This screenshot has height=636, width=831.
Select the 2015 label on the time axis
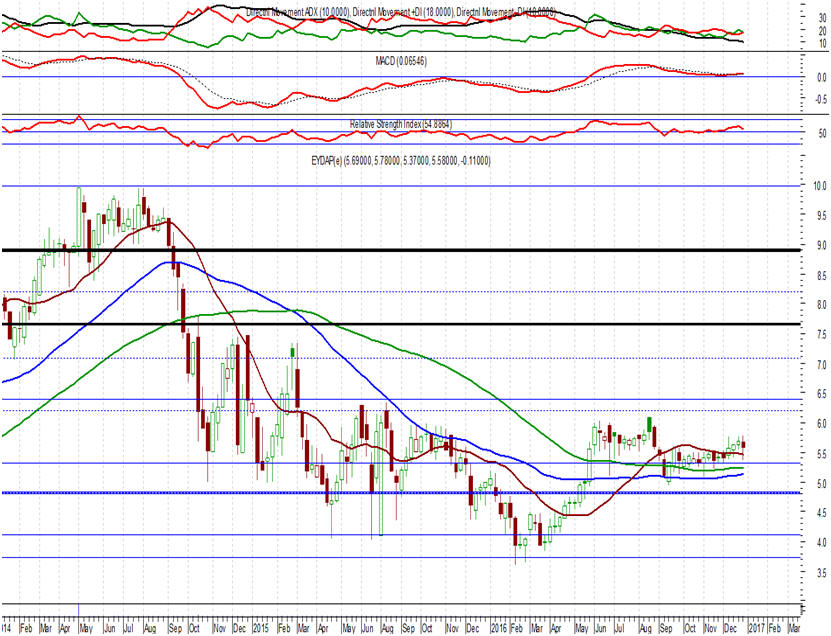tap(260, 629)
